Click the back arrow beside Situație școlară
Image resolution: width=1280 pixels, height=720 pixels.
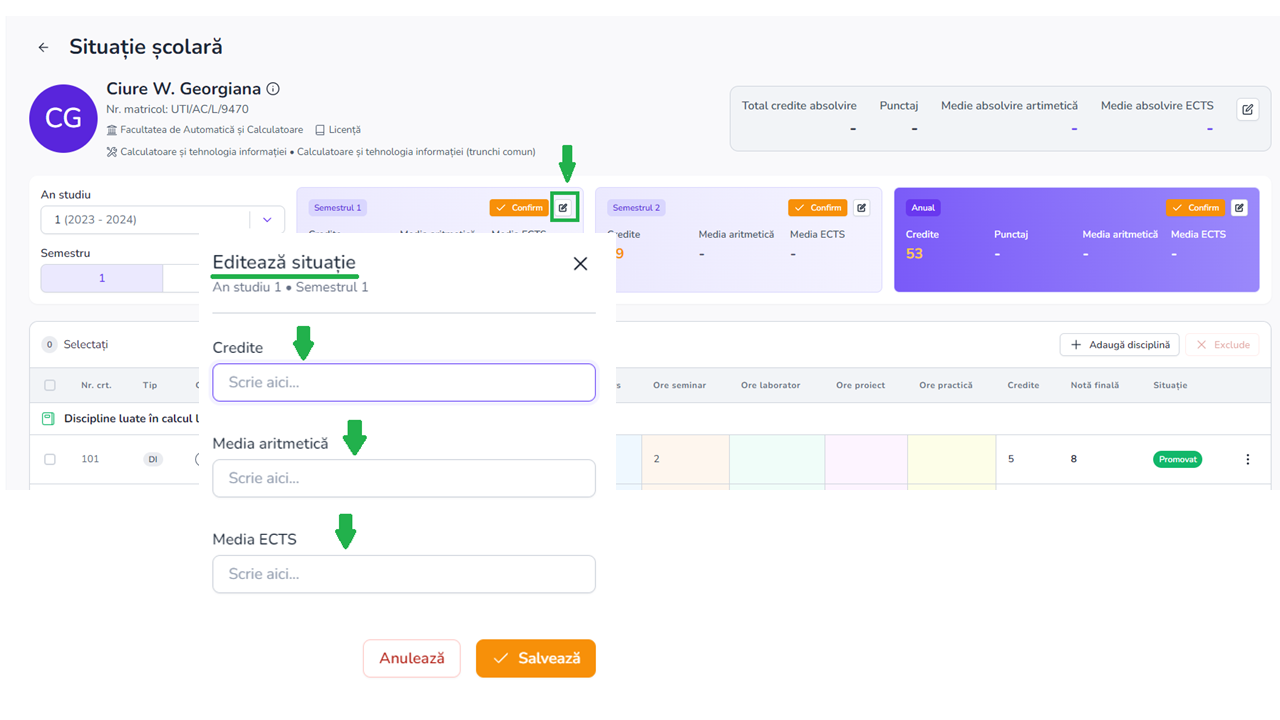(43, 47)
